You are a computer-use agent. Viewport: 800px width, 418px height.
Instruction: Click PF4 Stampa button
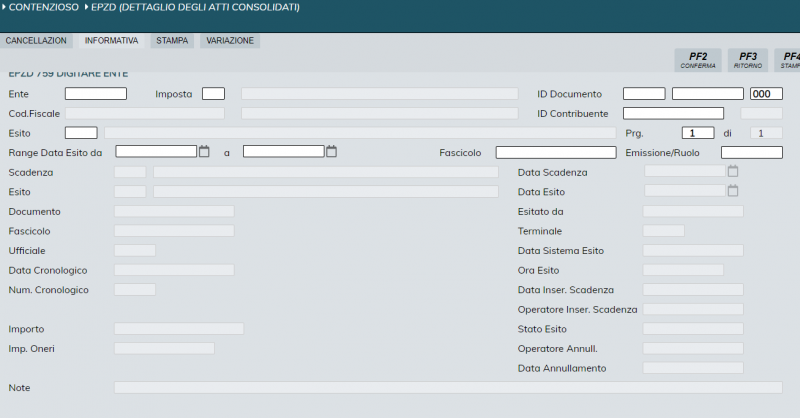[787, 60]
